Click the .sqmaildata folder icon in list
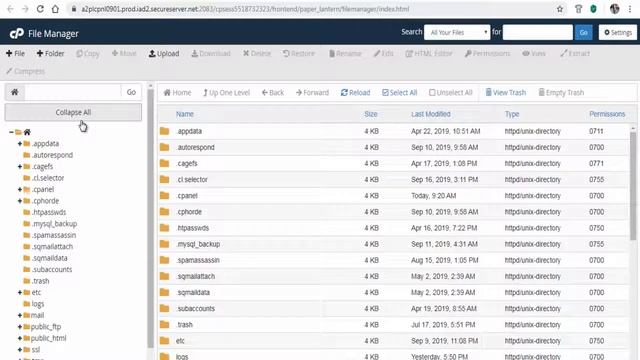The width and height of the screenshot is (640, 360). pyautogui.click(x=164, y=292)
